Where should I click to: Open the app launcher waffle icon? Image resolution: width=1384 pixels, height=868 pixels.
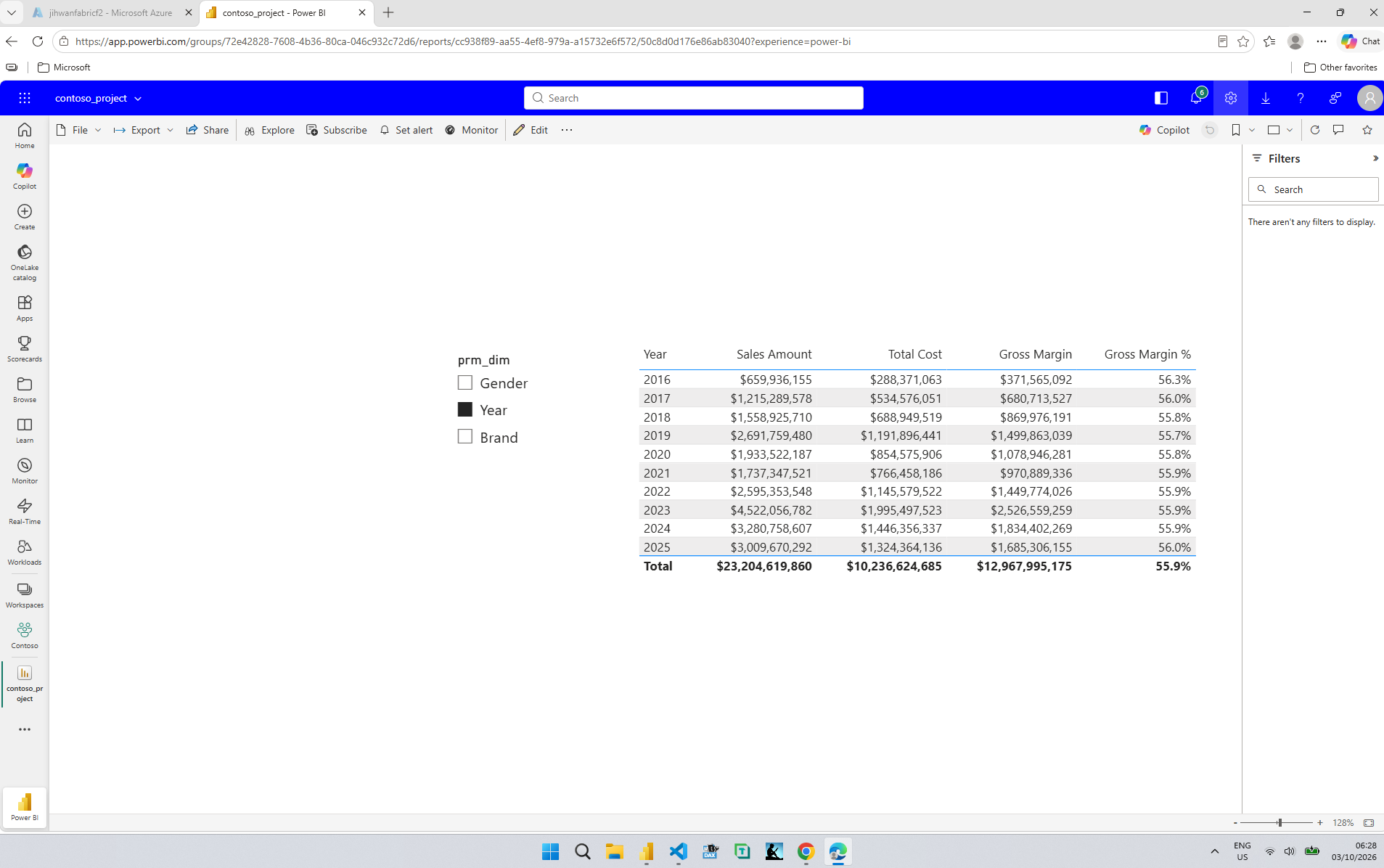25,98
